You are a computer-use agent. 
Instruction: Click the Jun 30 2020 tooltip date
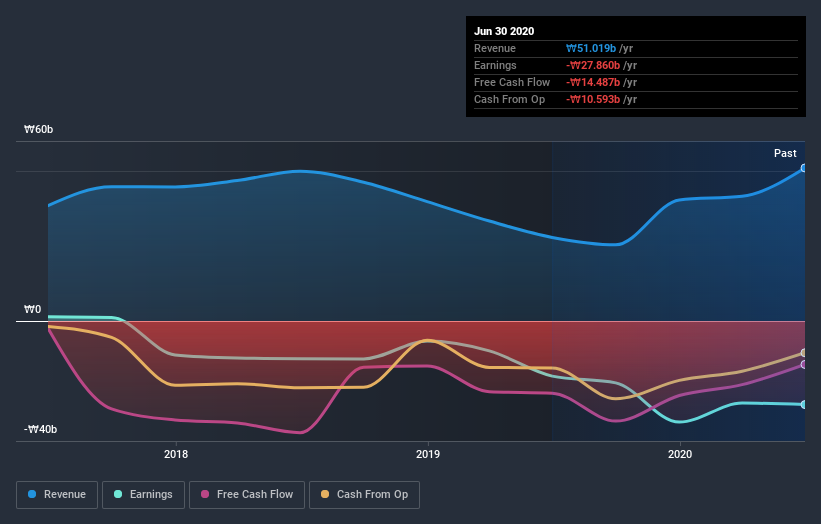pyautogui.click(x=504, y=31)
